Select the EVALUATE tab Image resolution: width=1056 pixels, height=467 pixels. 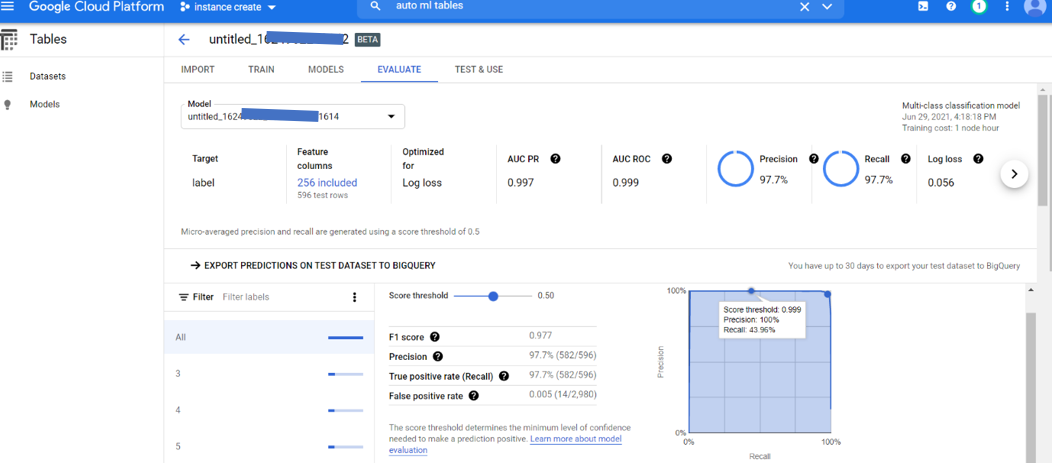(399, 69)
